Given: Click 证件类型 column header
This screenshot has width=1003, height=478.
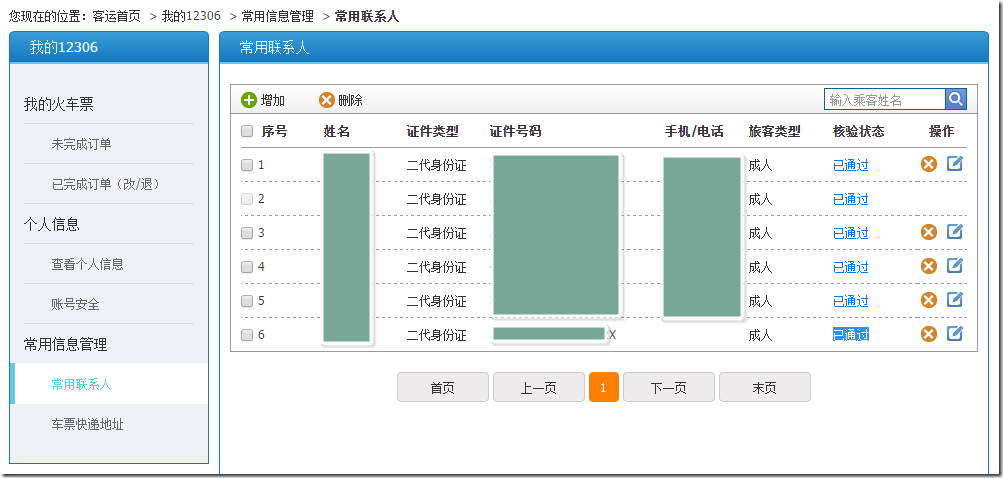Looking at the screenshot, I should click(x=432, y=132).
